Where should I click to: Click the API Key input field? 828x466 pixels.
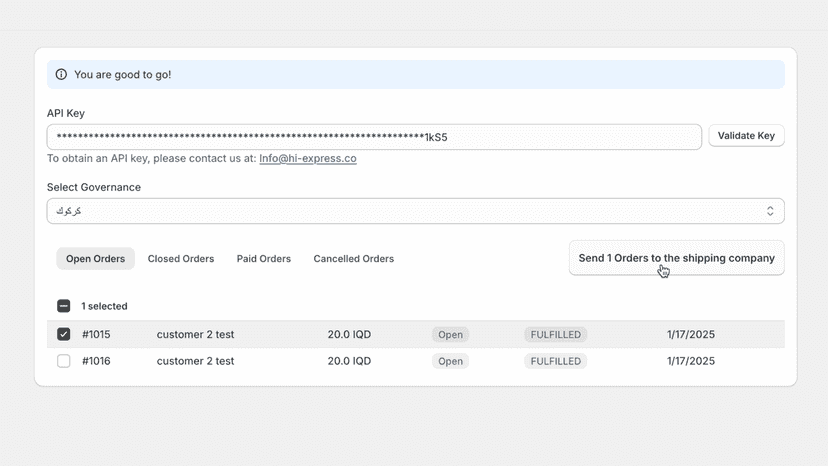click(x=374, y=137)
